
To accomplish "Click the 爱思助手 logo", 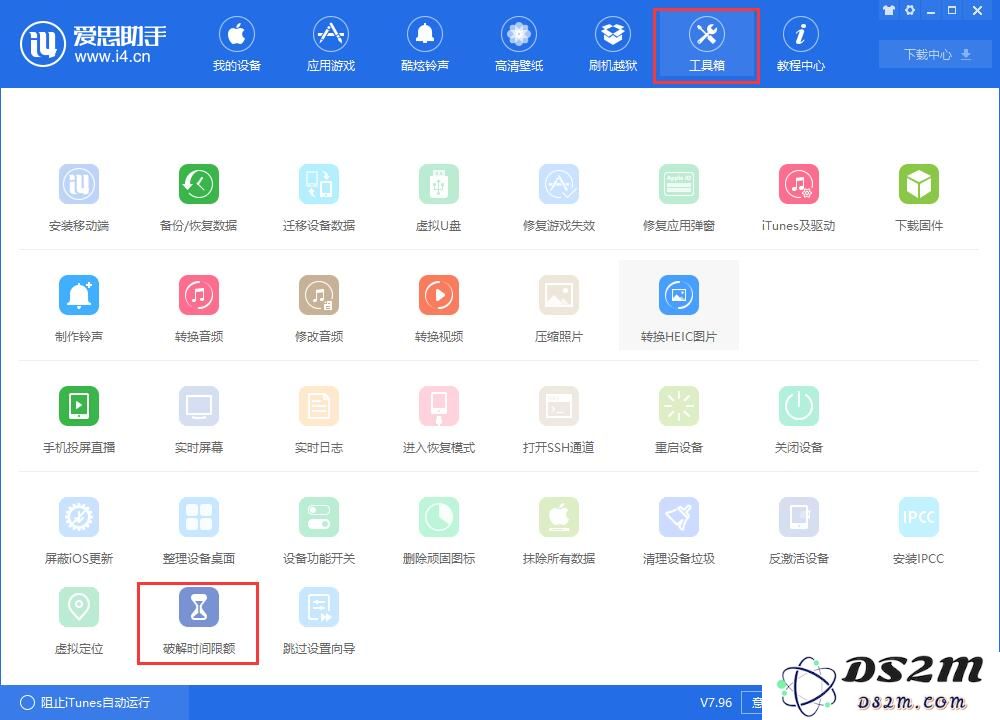I will (x=93, y=44).
